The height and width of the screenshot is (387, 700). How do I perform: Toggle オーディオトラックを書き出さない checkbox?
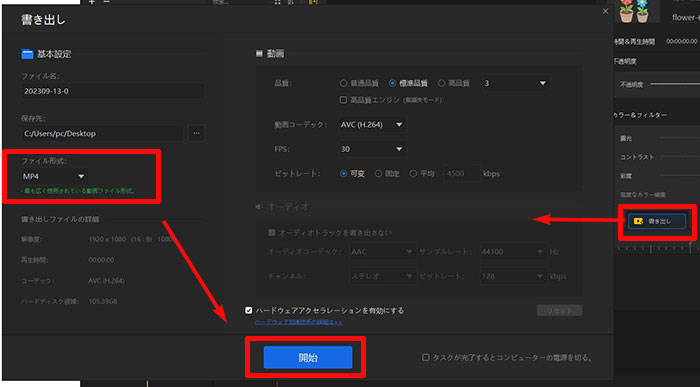271,233
